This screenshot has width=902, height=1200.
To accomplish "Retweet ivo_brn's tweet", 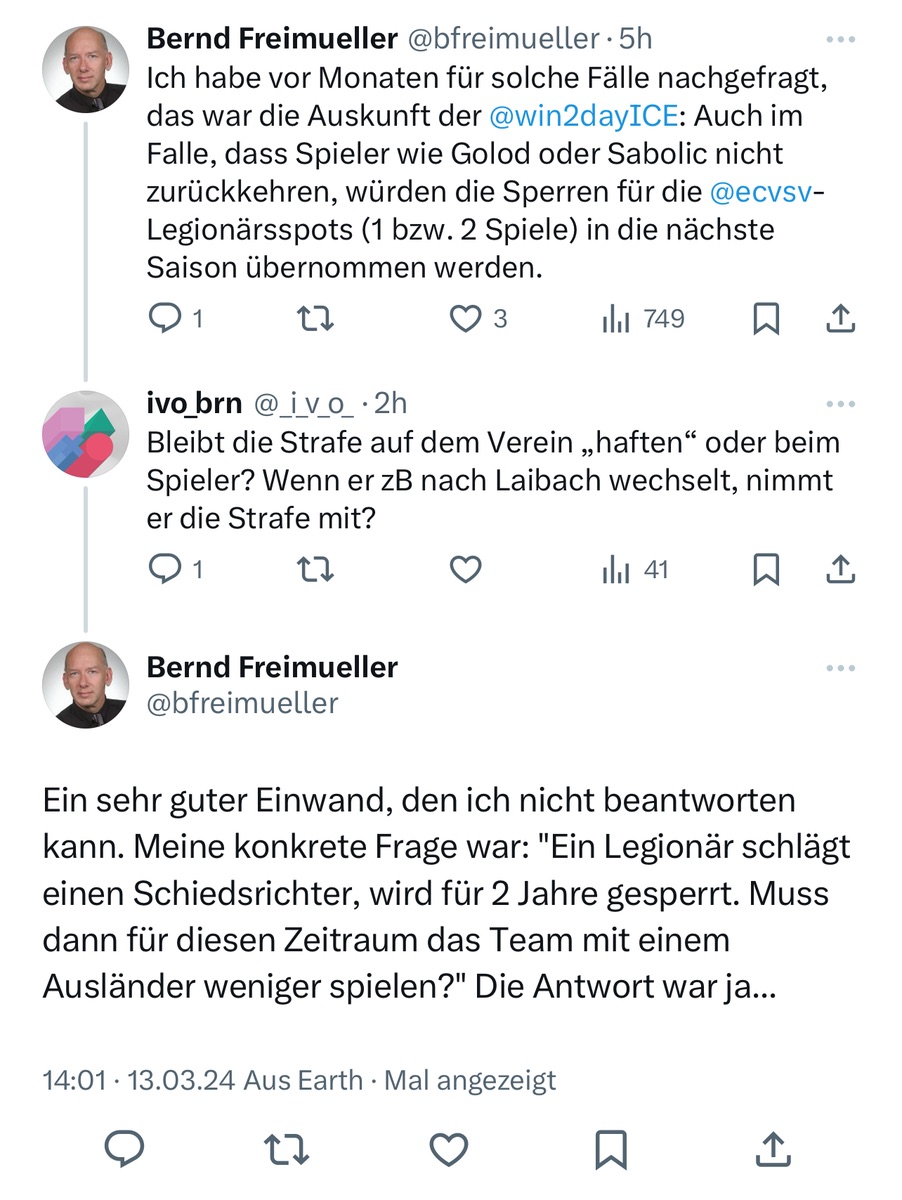I will [x=316, y=570].
